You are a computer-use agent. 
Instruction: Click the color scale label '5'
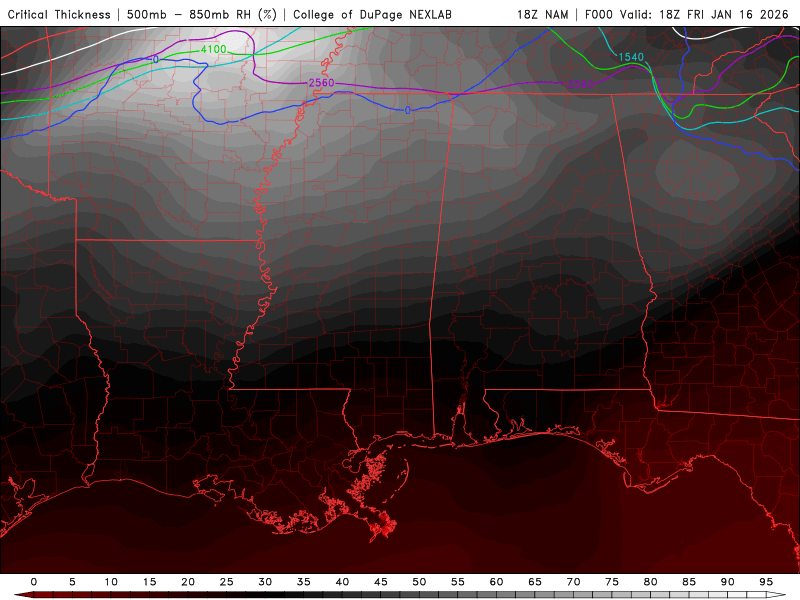(72, 582)
